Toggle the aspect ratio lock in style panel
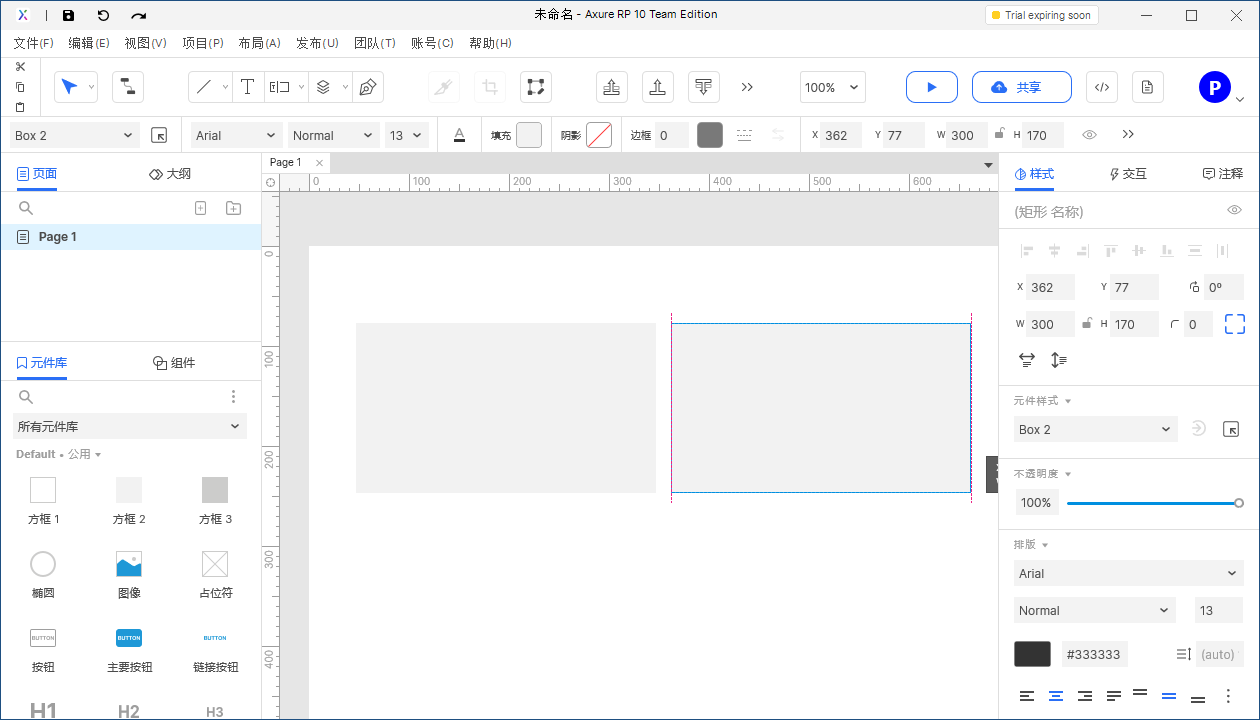 pyautogui.click(x=1087, y=323)
